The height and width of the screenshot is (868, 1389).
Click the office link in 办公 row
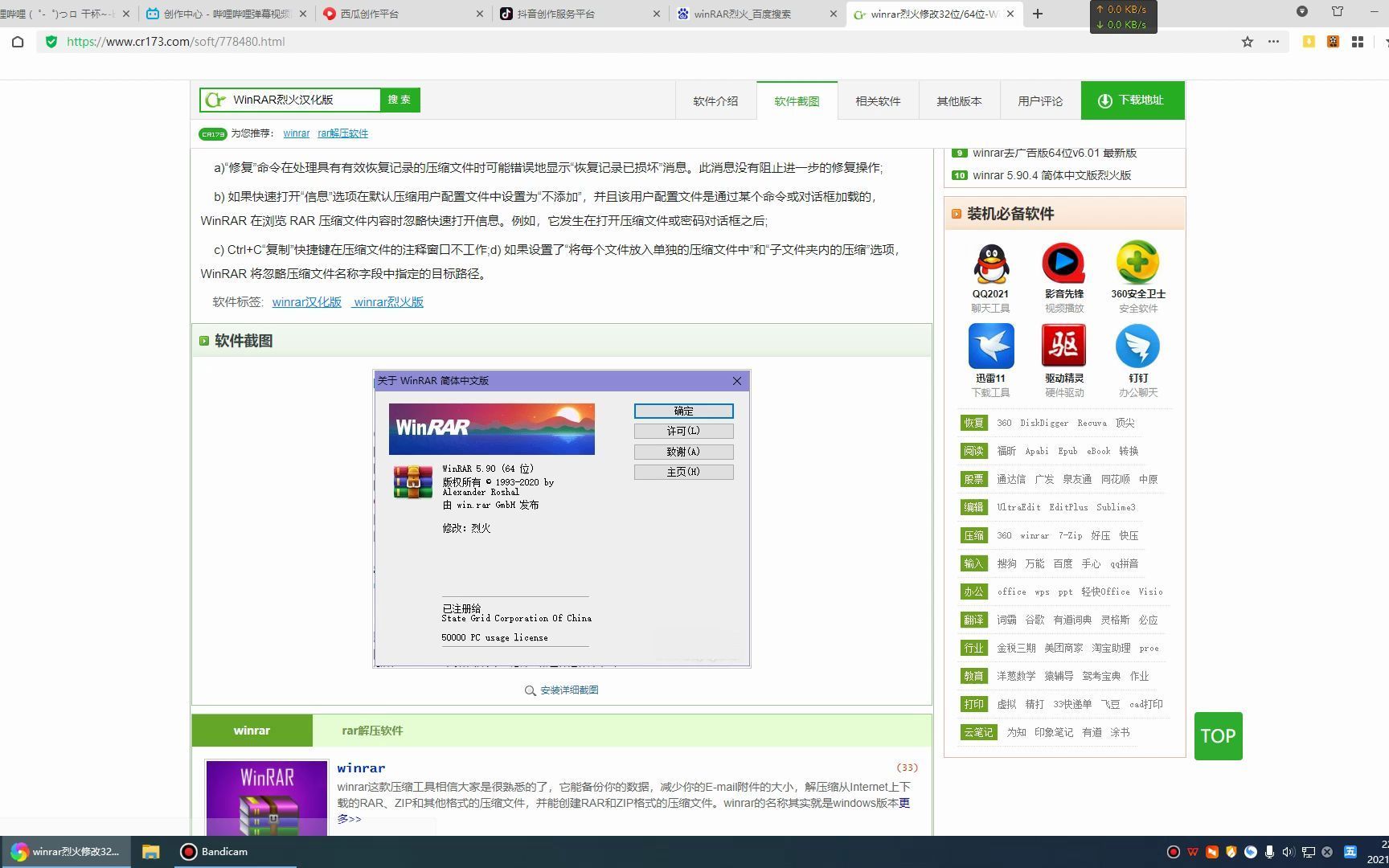click(x=1011, y=592)
